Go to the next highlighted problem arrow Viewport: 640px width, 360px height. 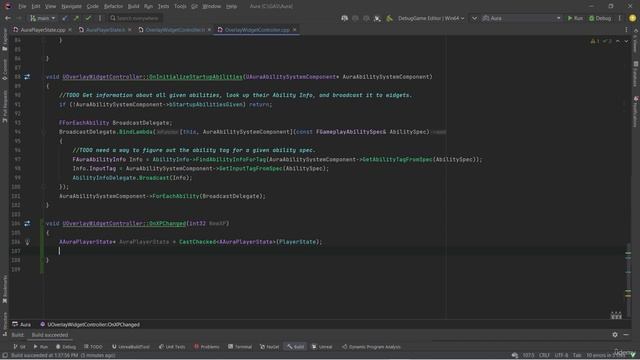pyautogui.click(x=626, y=41)
